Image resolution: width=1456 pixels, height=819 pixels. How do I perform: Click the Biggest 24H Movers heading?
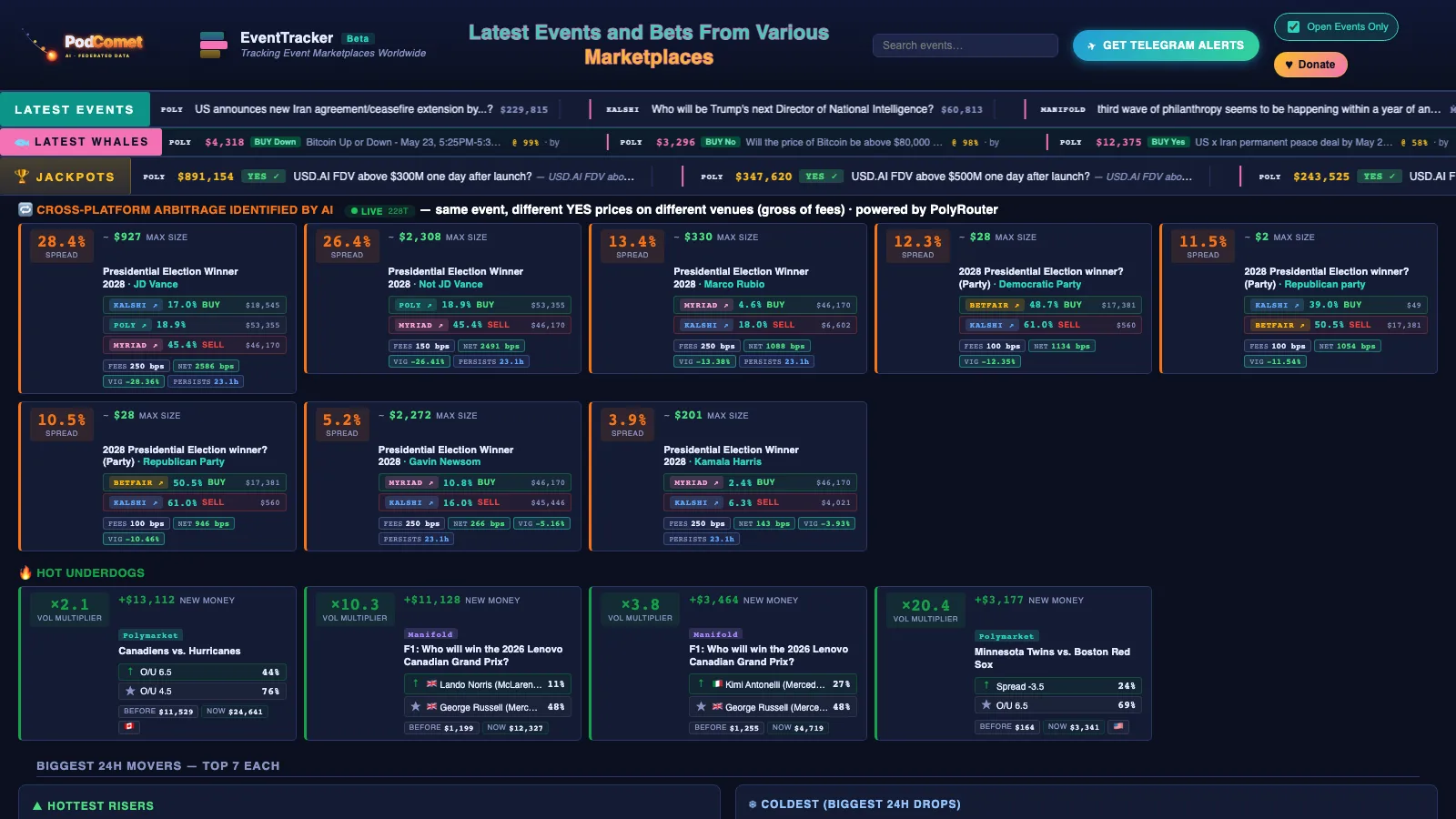point(157,765)
